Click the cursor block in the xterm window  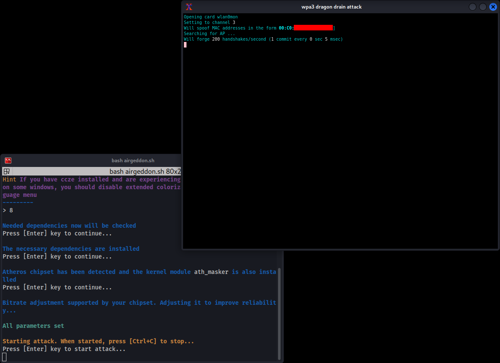point(185,45)
